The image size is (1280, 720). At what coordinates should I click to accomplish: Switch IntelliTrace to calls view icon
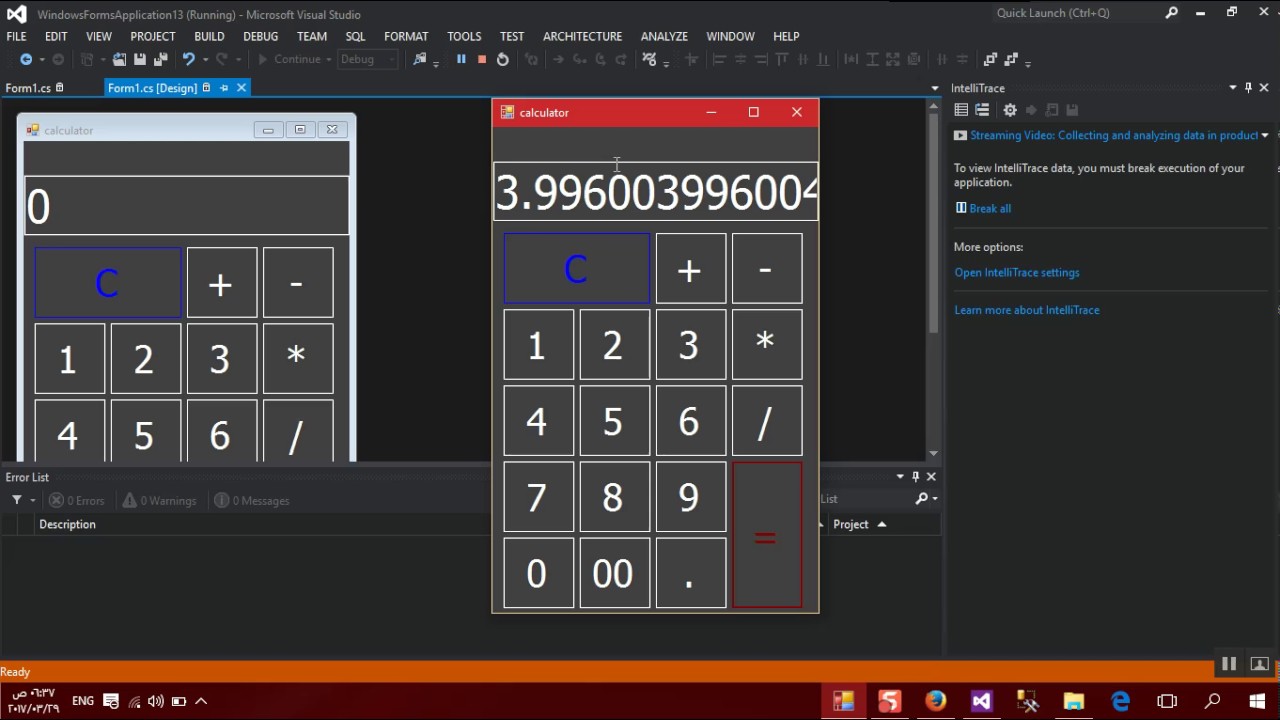[982, 110]
